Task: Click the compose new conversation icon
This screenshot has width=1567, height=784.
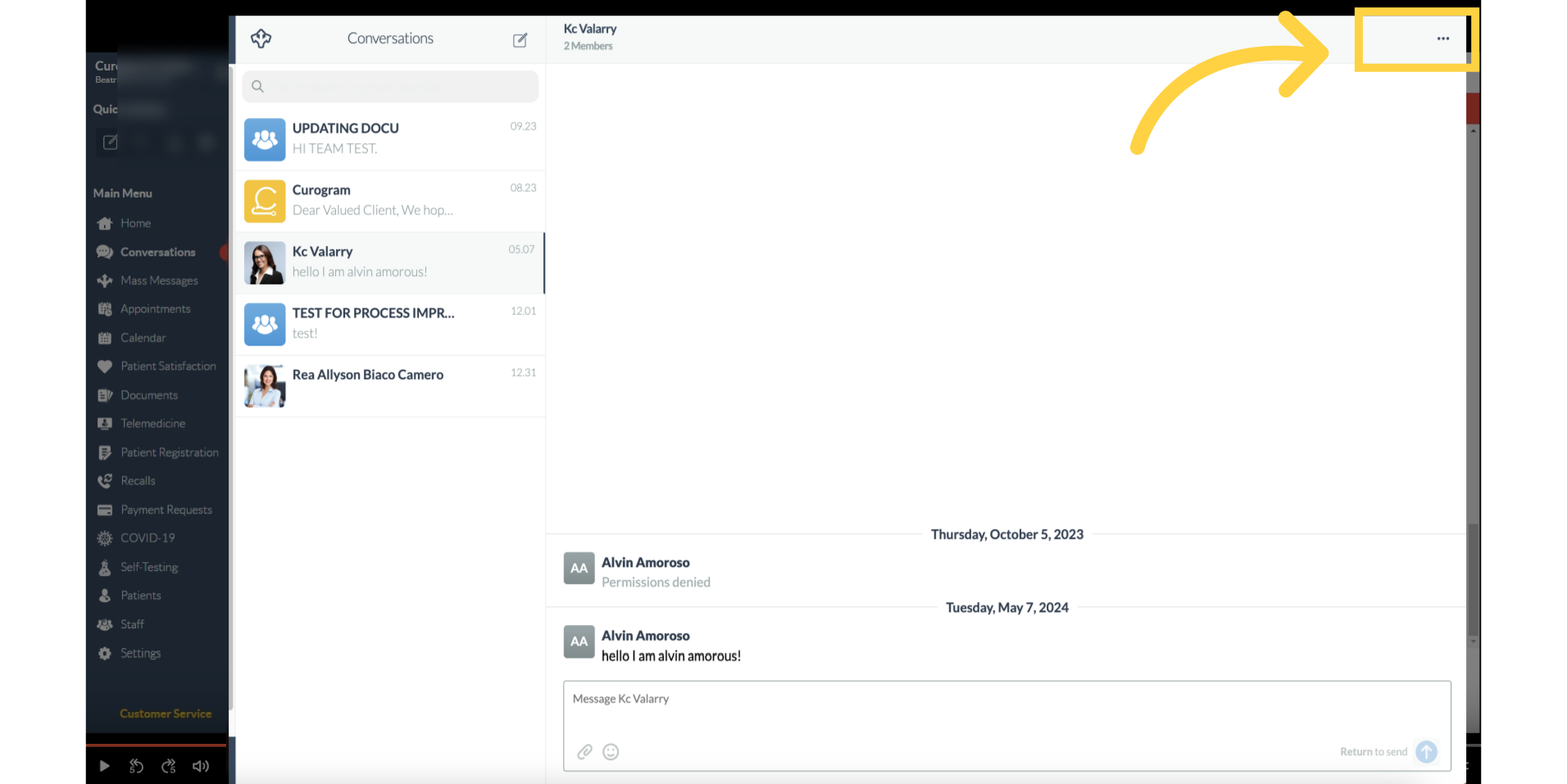Action: pyautogui.click(x=520, y=40)
